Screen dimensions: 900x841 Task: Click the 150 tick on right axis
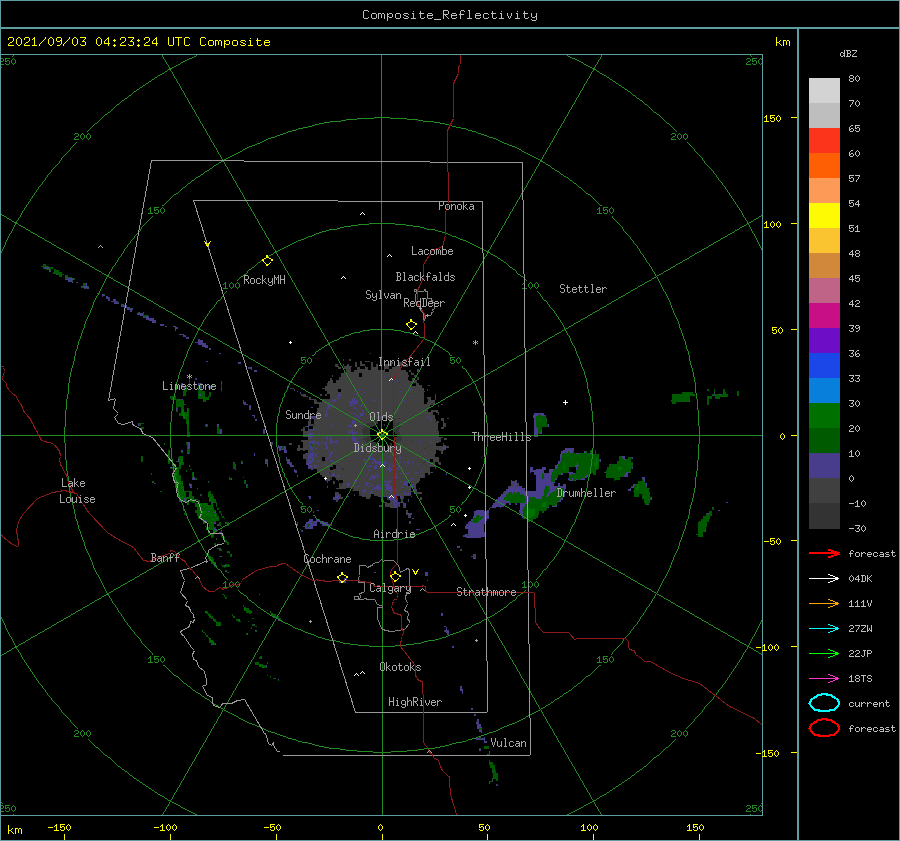[x=772, y=118]
